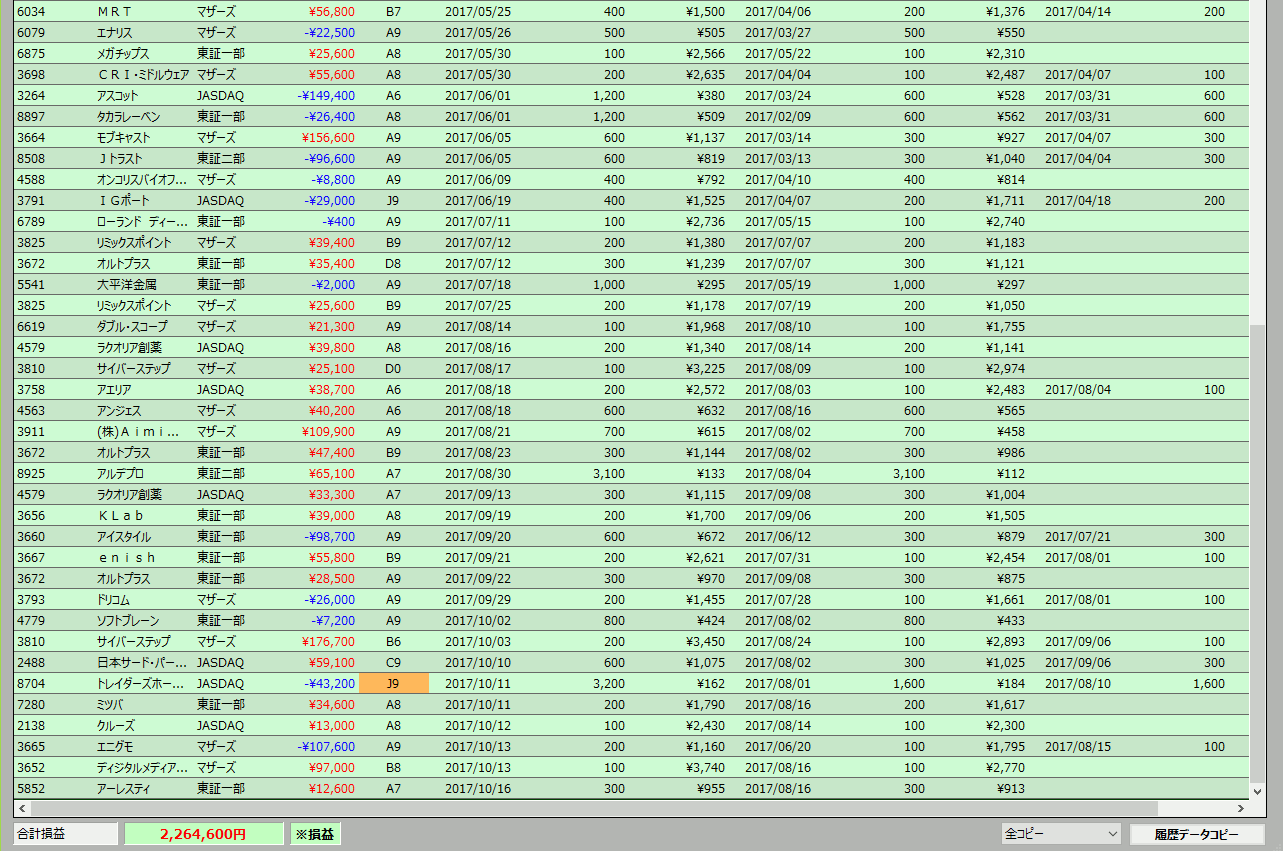Screen dimensions: 1283x851
Task: Click the ドリコム name cell
Action: coord(112,599)
